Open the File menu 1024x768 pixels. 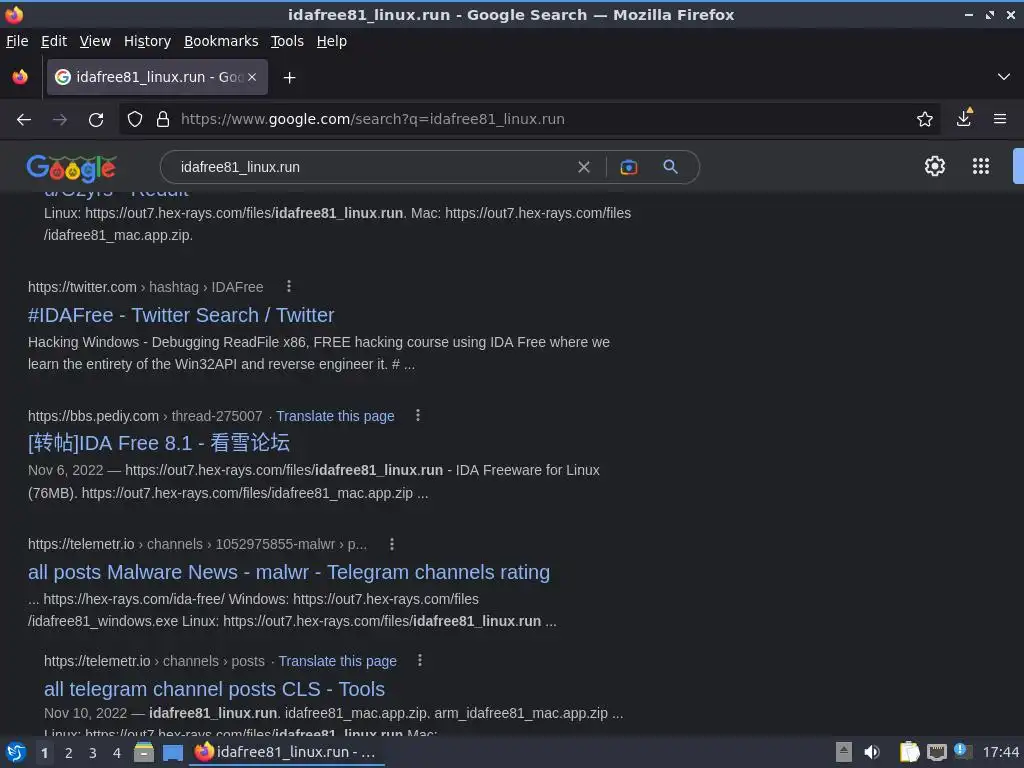[17, 41]
